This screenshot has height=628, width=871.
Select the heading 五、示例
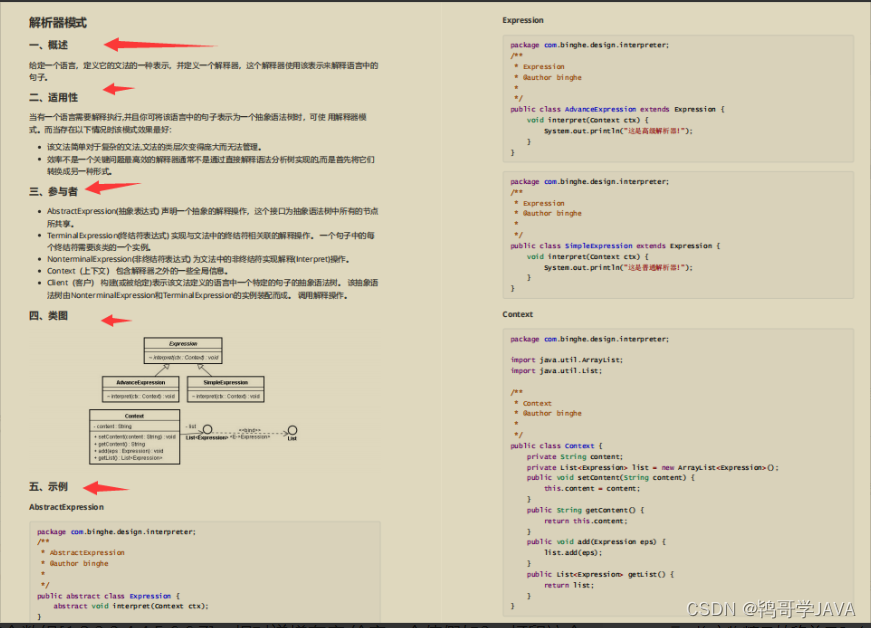pos(48,487)
